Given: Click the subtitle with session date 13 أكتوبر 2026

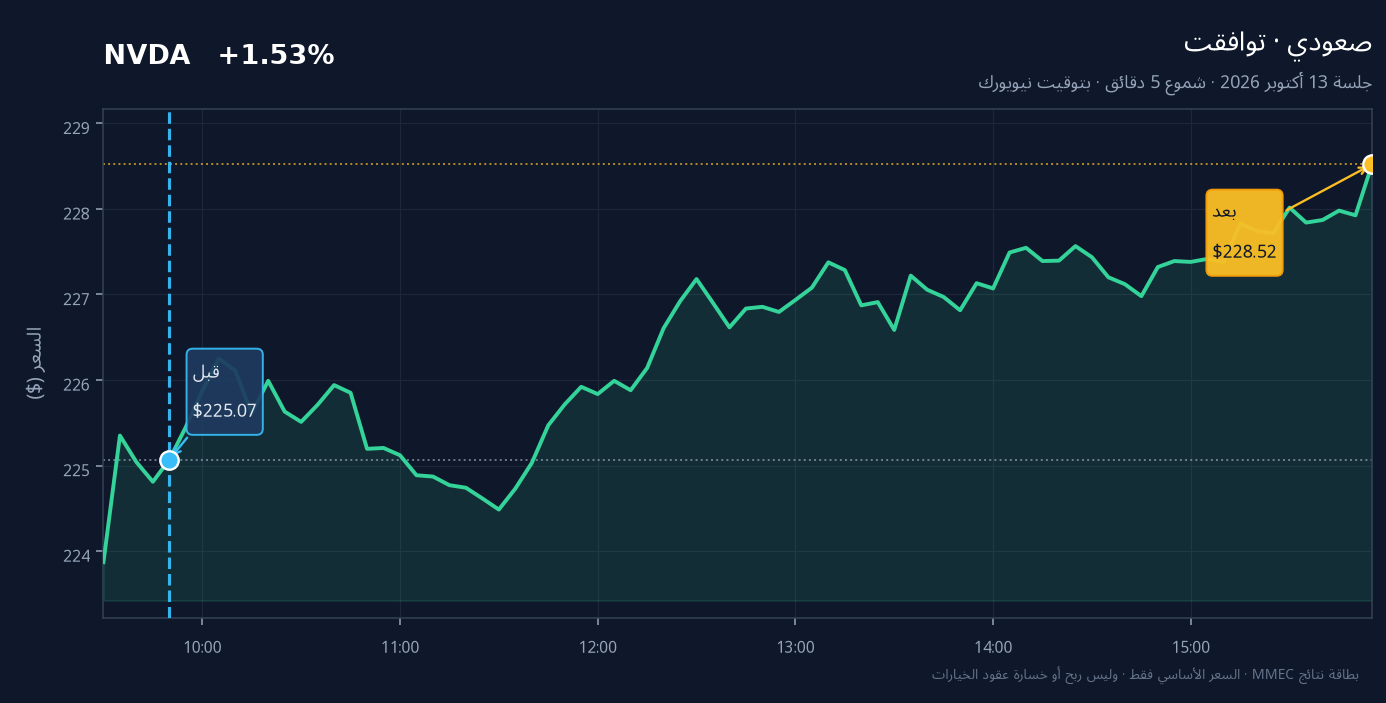Looking at the screenshot, I should 1175,83.
